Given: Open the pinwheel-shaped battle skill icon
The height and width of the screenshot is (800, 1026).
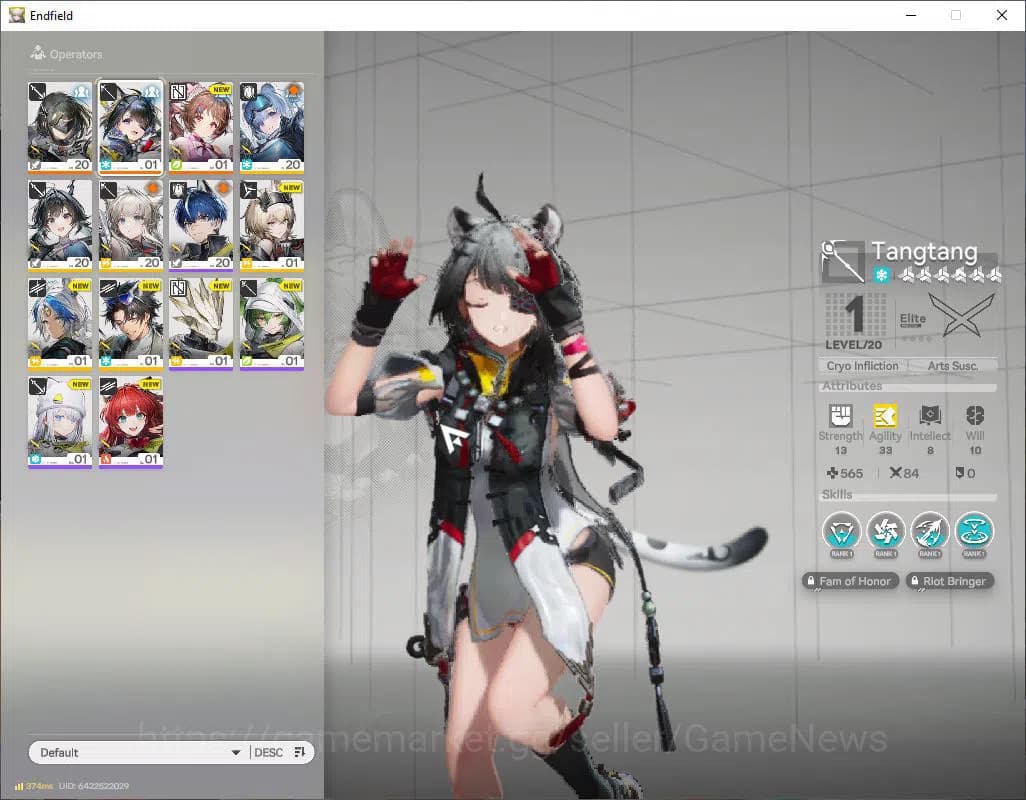Looking at the screenshot, I should point(885,530).
